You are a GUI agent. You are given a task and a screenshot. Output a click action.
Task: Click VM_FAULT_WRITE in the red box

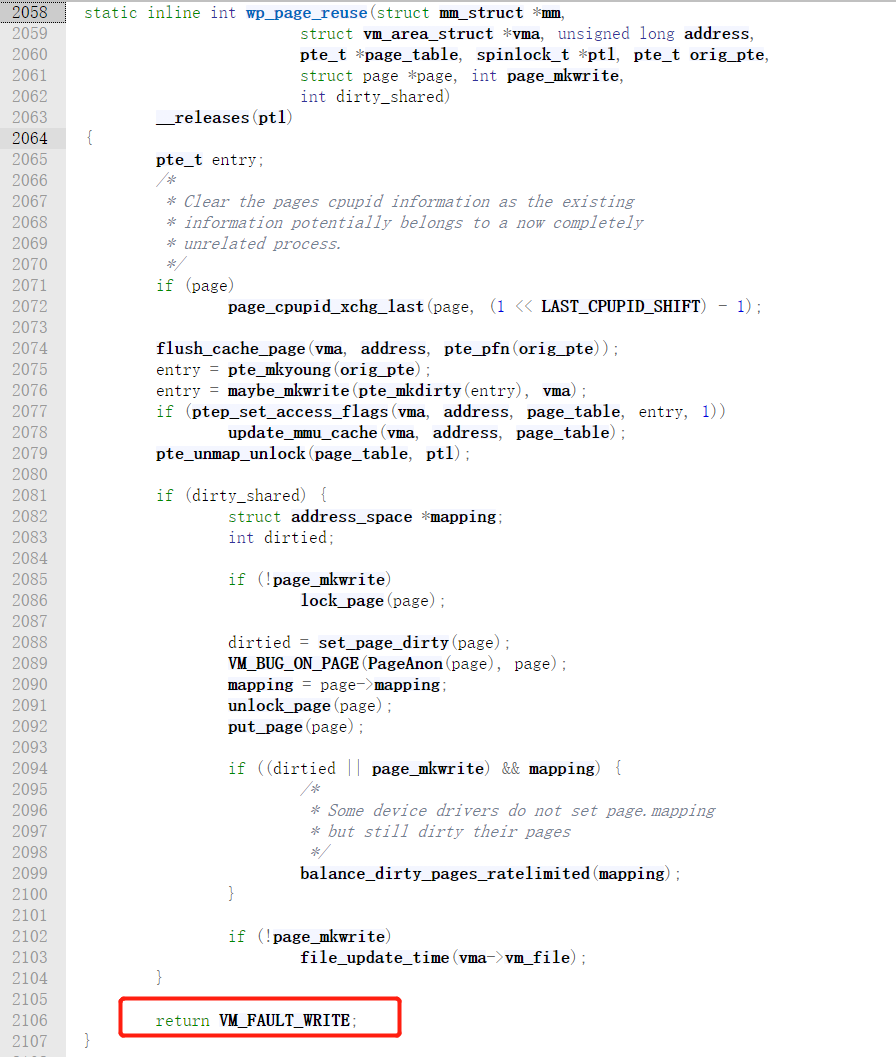[284, 1020]
